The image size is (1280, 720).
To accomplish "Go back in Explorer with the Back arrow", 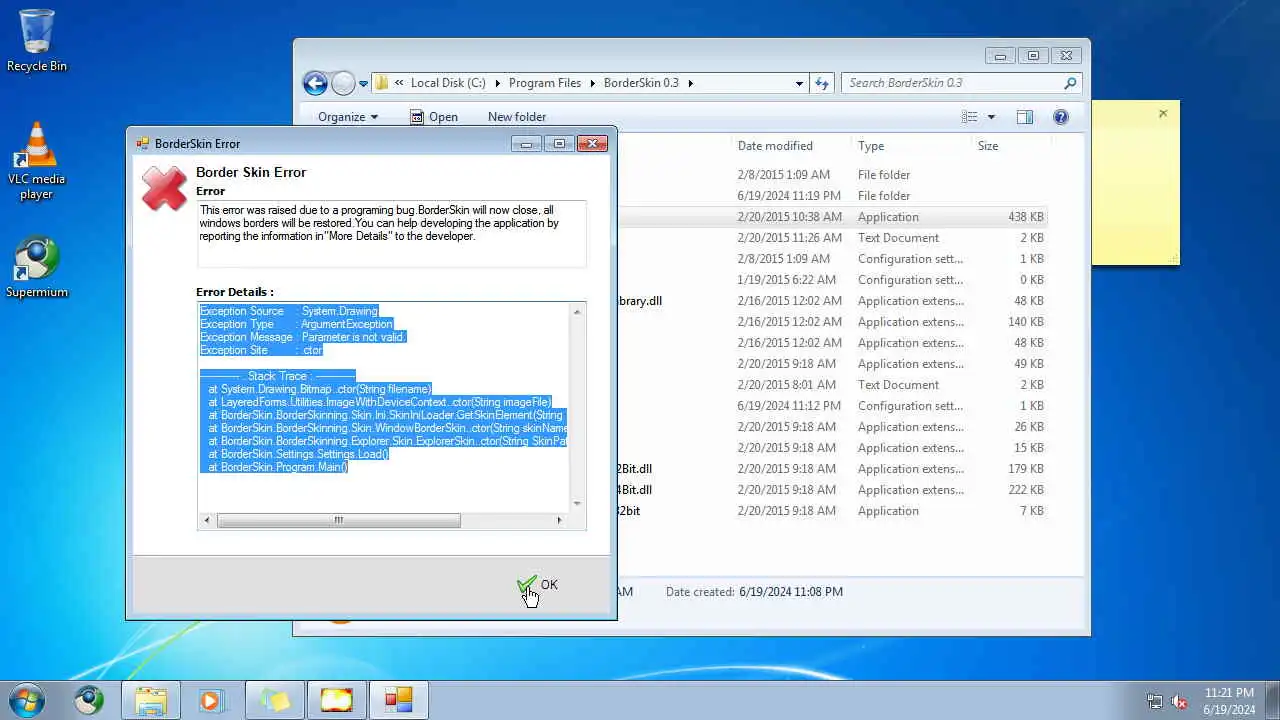I will [x=315, y=83].
